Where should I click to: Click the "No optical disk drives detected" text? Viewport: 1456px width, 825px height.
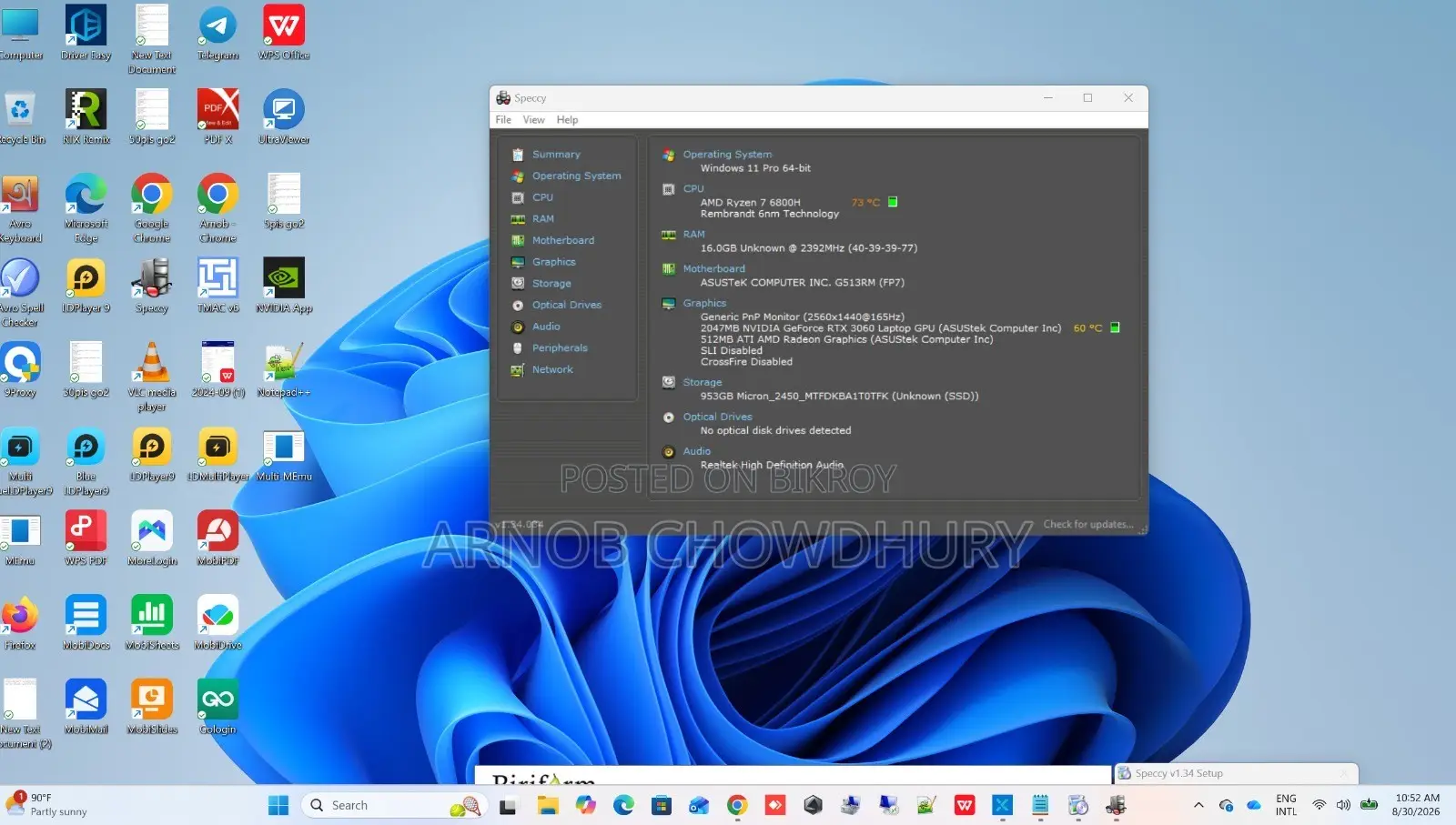tap(775, 431)
